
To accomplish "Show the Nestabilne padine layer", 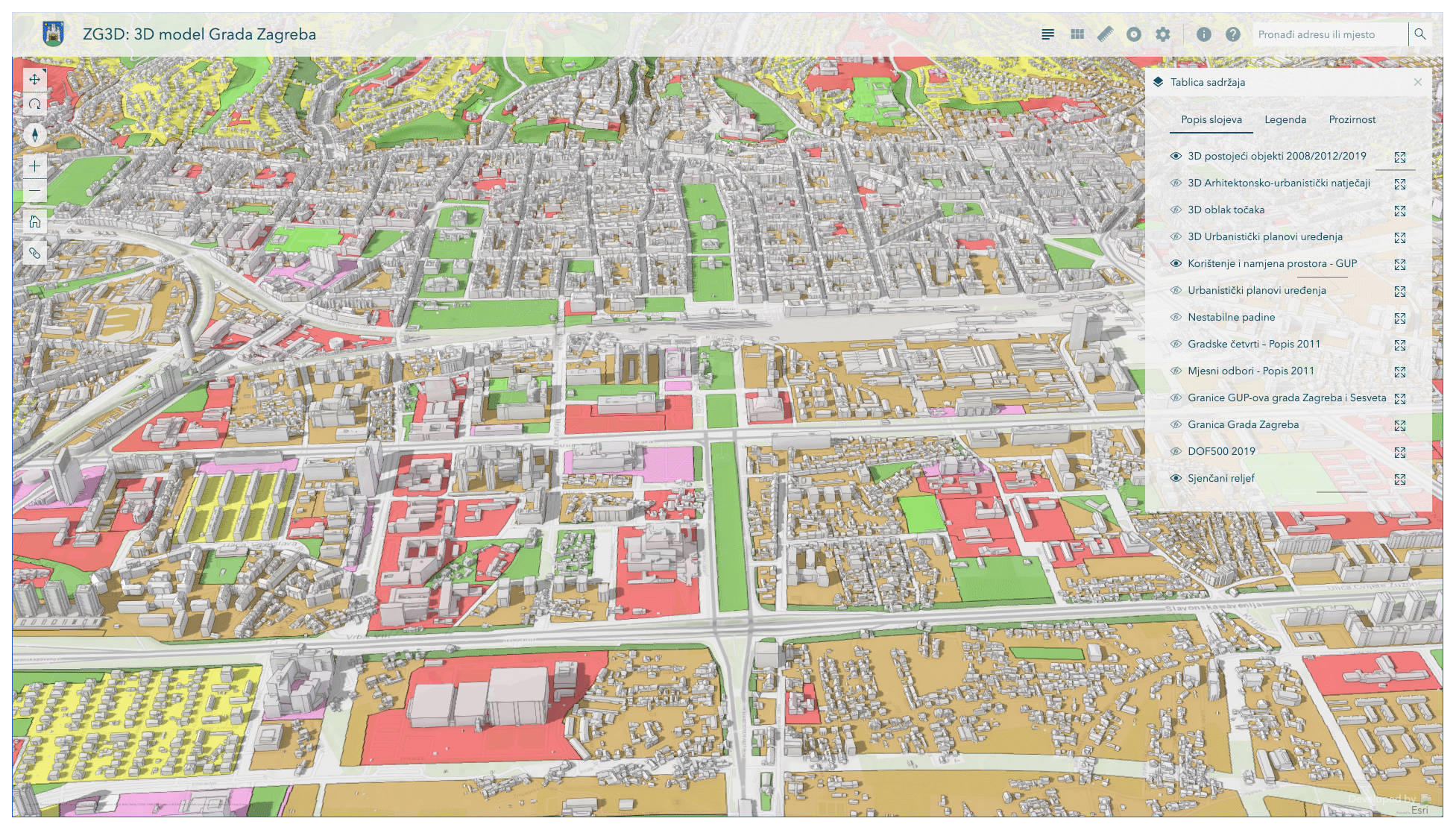I will pos(1176,317).
